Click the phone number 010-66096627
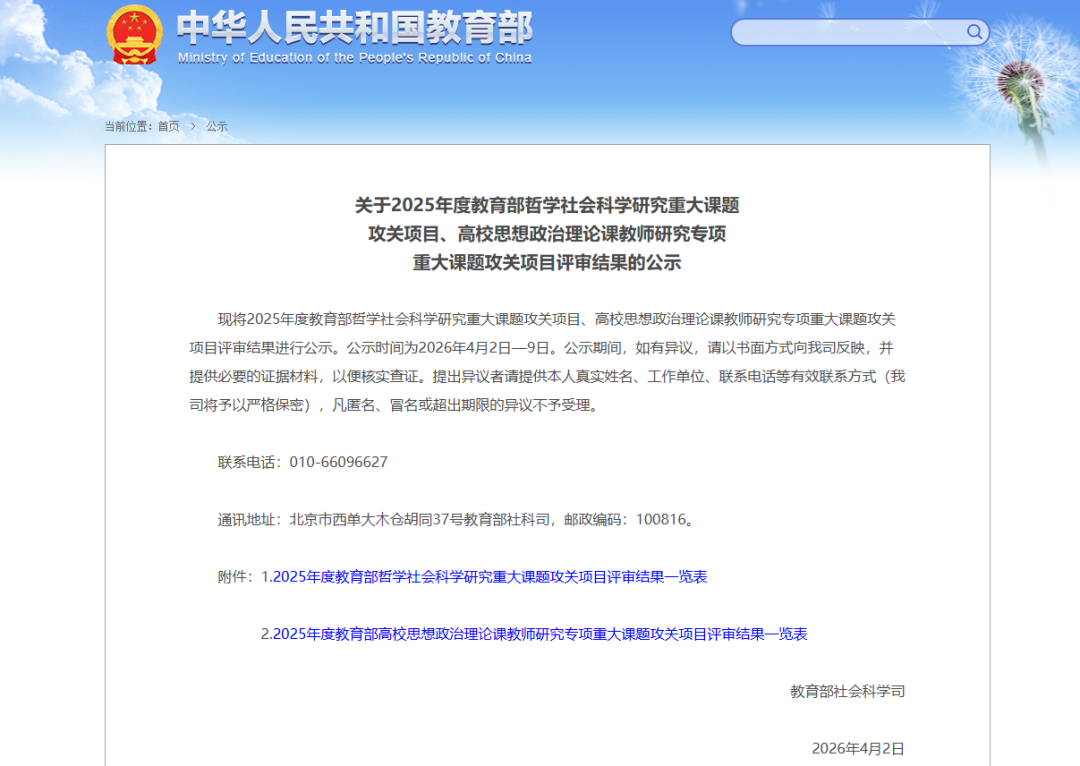 (338, 462)
